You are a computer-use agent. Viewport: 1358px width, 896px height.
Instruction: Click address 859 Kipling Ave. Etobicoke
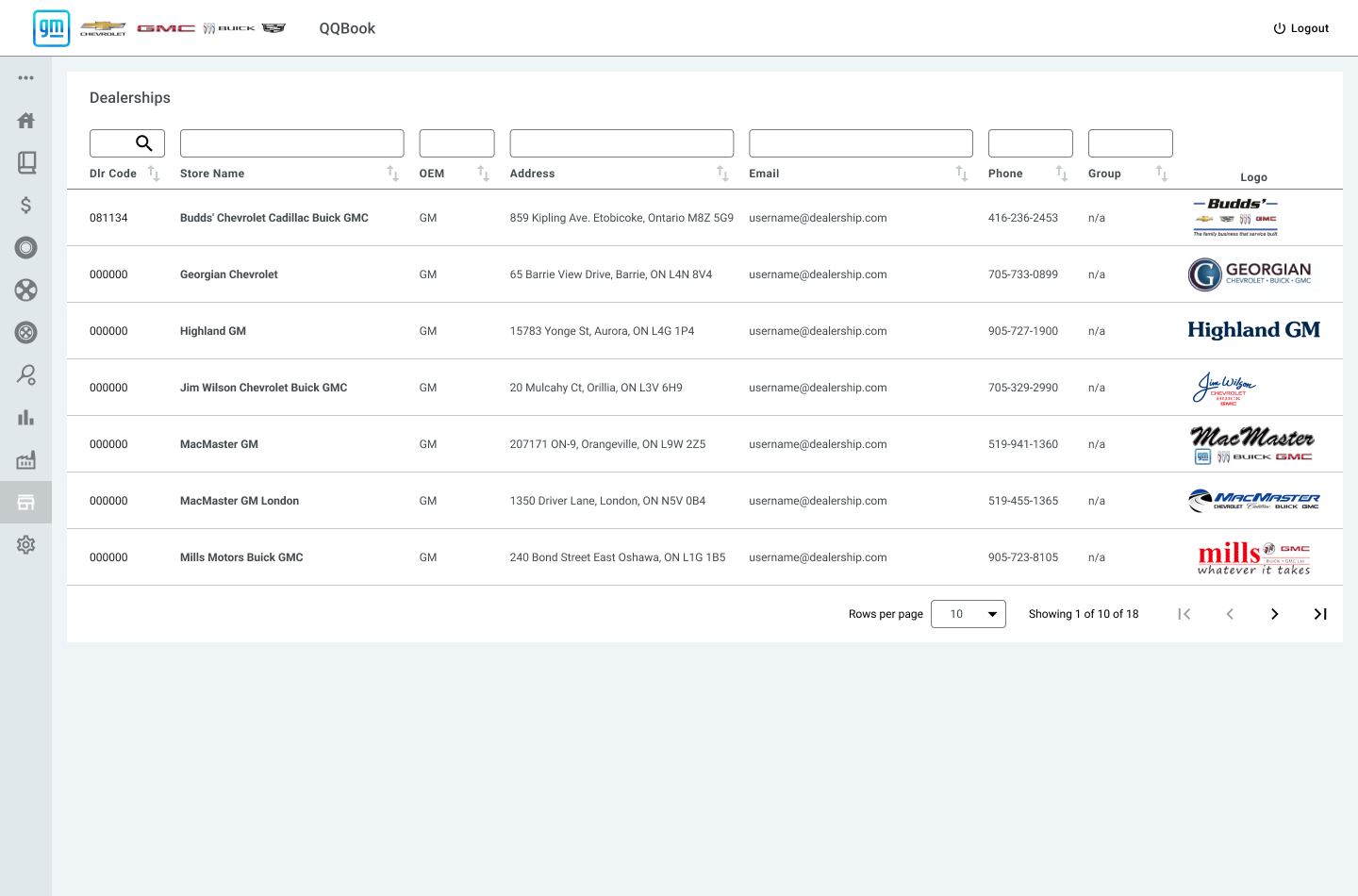(x=621, y=218)
